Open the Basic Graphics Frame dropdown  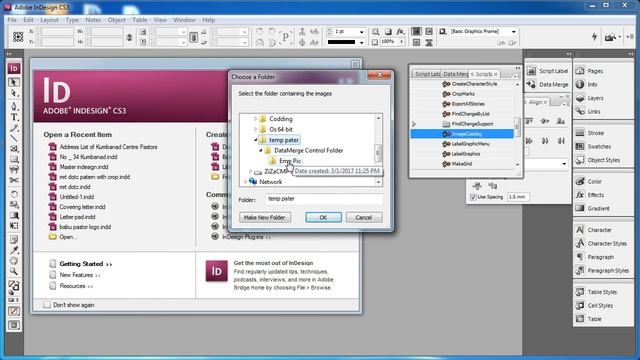513,31
